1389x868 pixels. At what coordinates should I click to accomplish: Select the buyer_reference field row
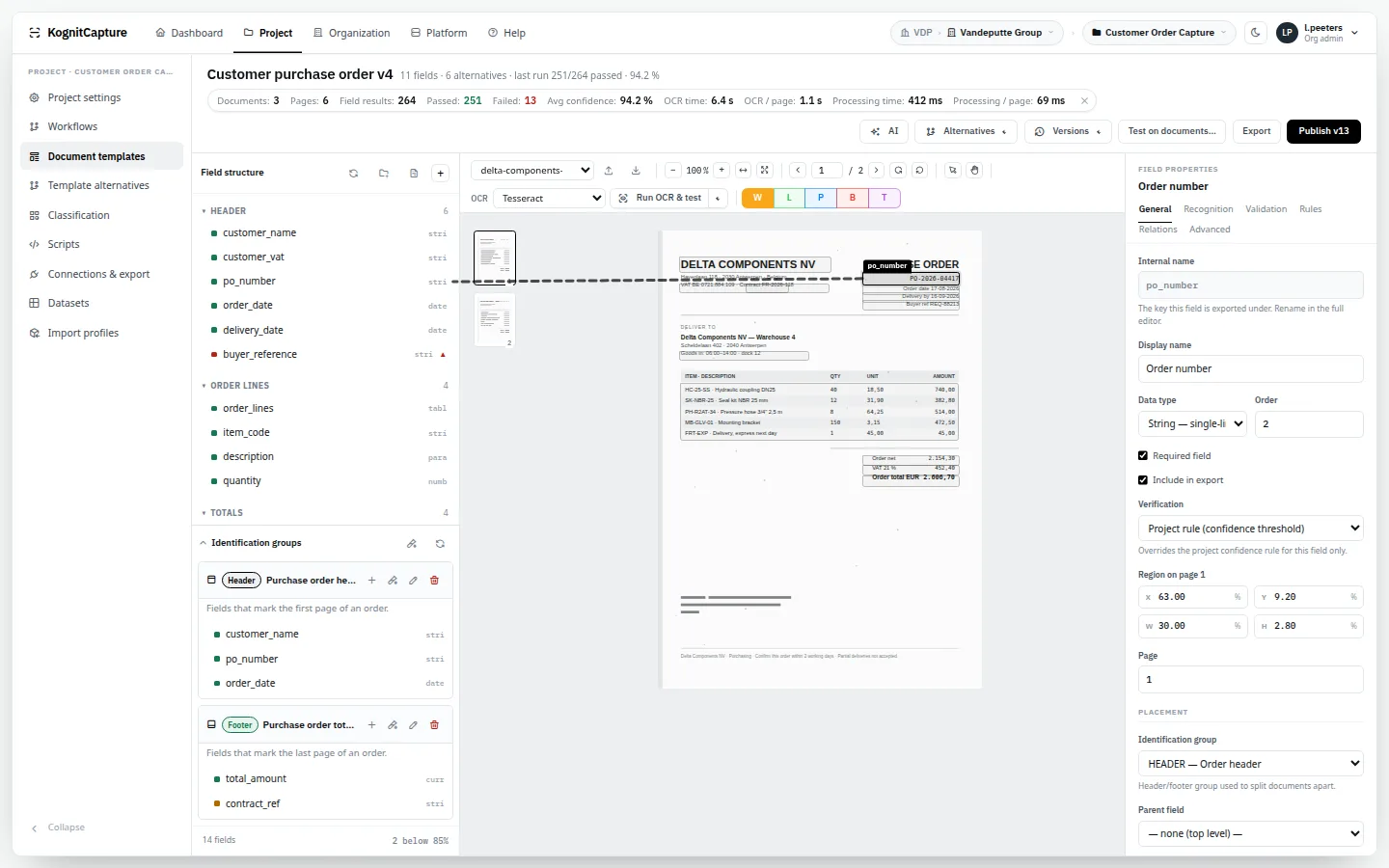[326, 355]
